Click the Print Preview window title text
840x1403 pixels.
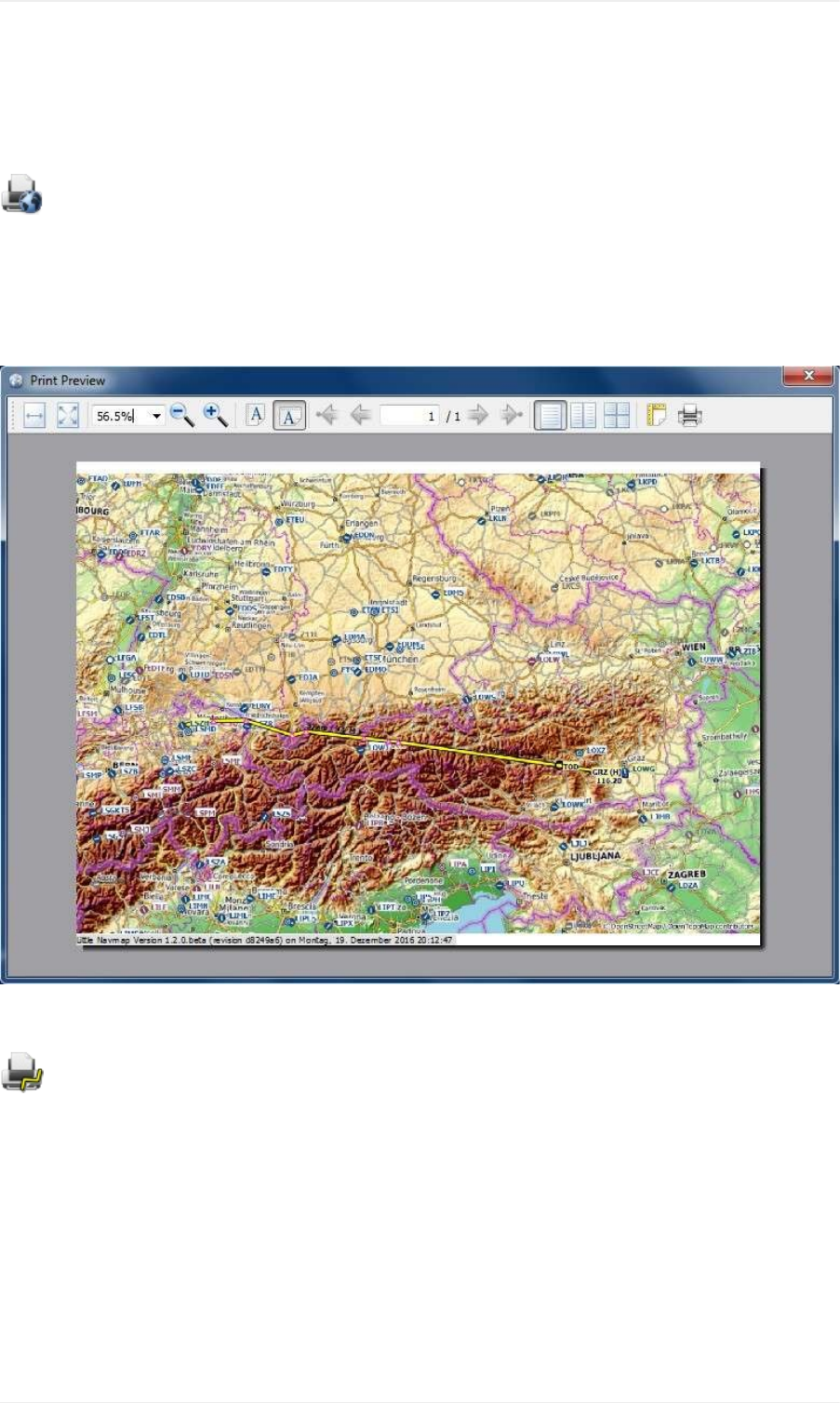click(x=68, y=381)
